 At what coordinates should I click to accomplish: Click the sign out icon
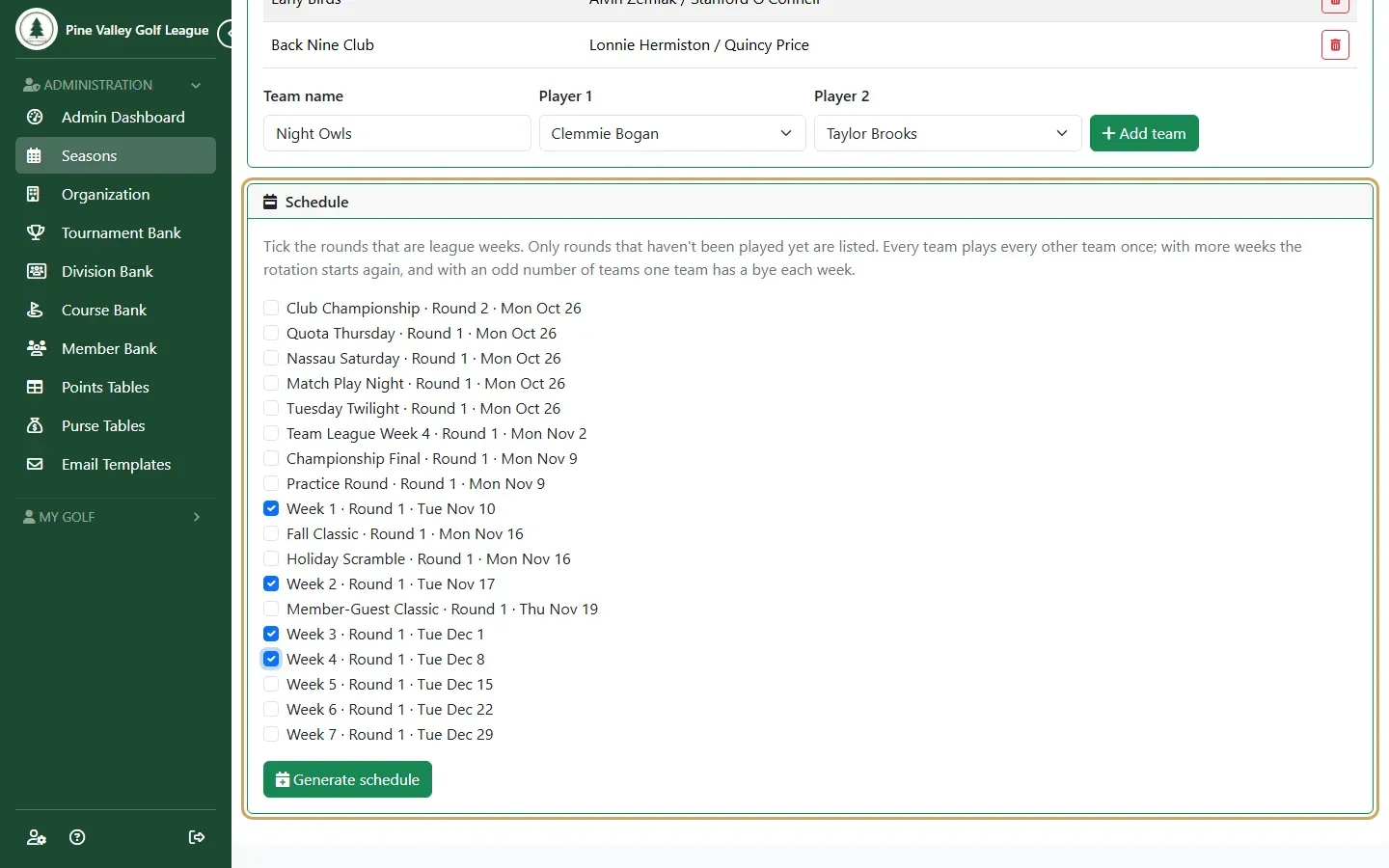(x=197, y=837)
